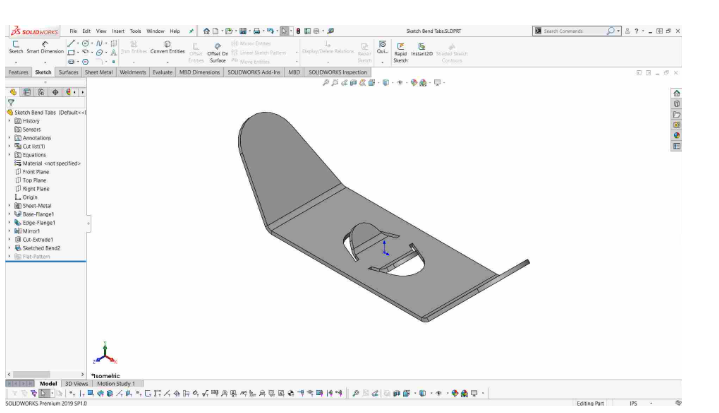
Task: Switch to the Sheet Metal tab
Action: point(99,72)
